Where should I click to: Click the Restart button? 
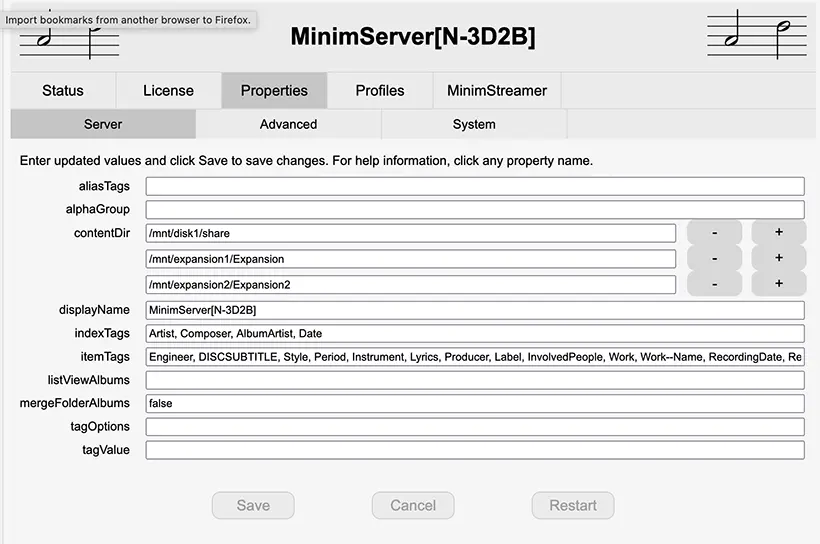573,505
